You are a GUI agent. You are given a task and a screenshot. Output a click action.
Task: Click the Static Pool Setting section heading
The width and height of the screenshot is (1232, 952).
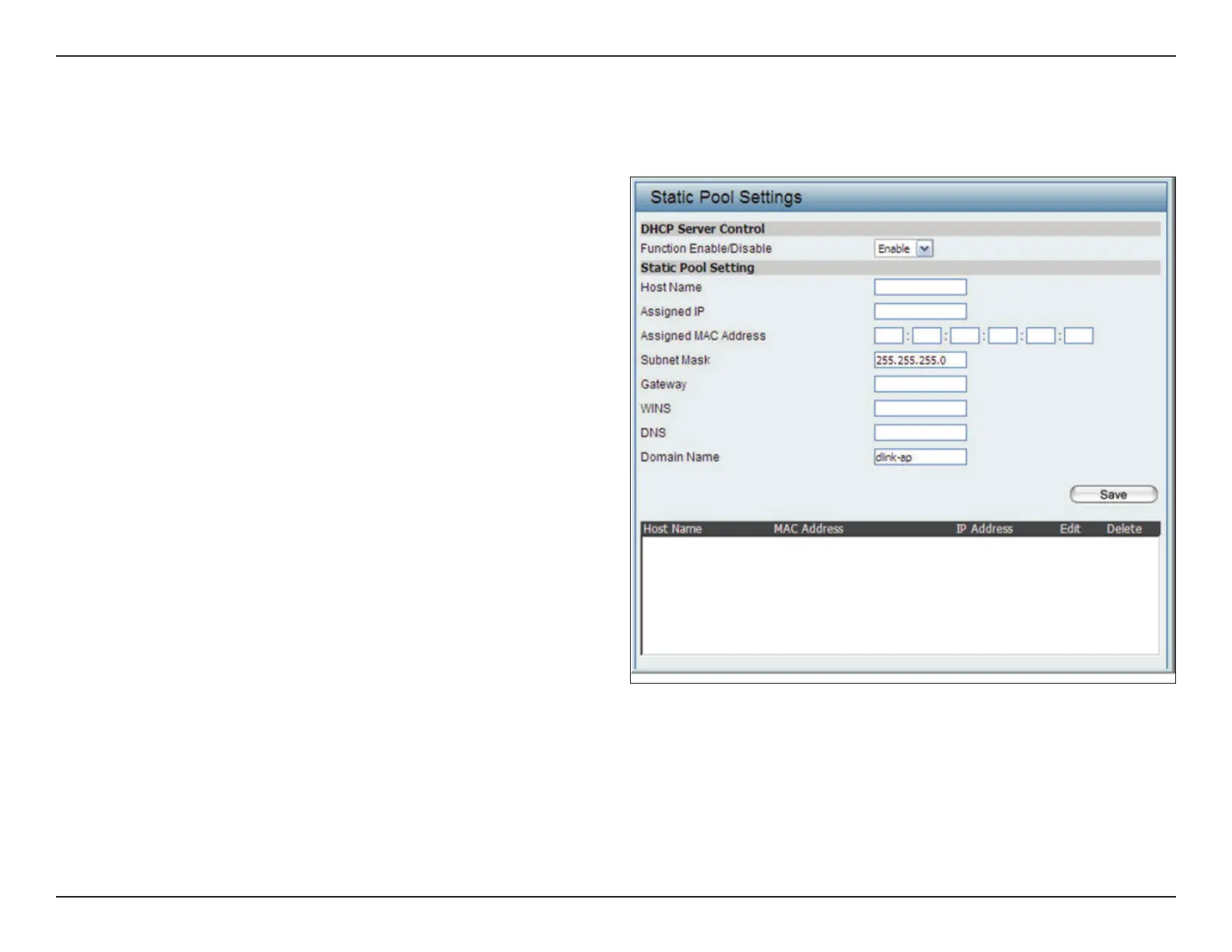(698, 268)
